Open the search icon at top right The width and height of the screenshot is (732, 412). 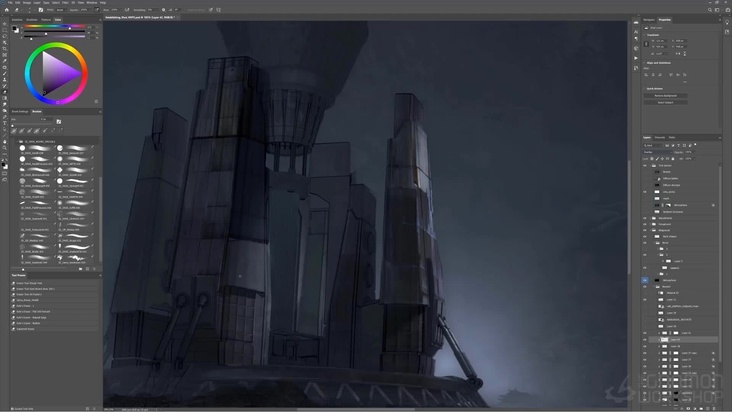coord(710,9)
